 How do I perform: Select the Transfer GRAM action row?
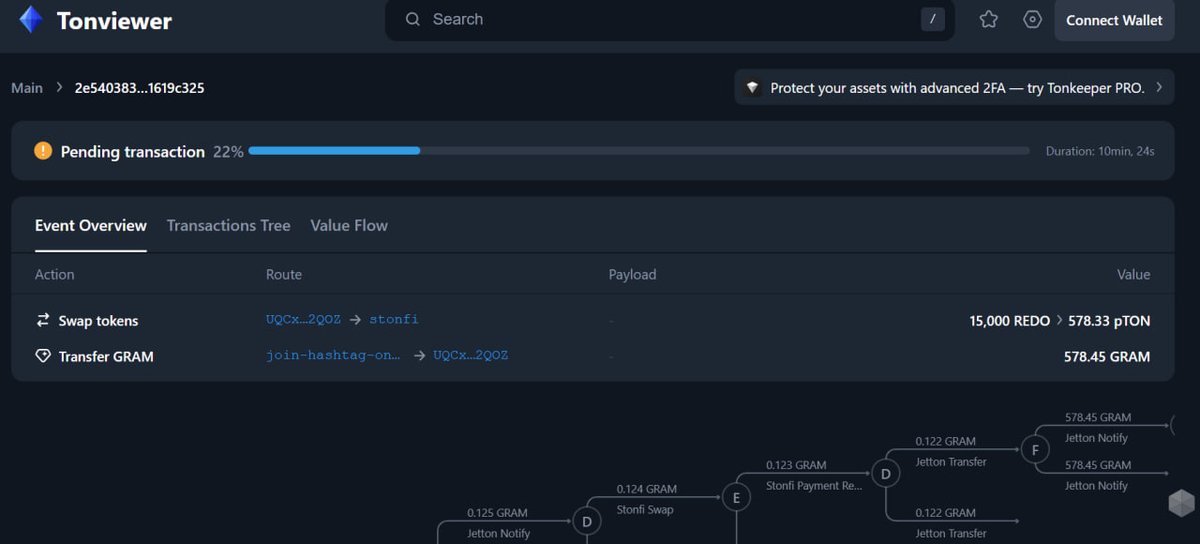click(592, 356)
